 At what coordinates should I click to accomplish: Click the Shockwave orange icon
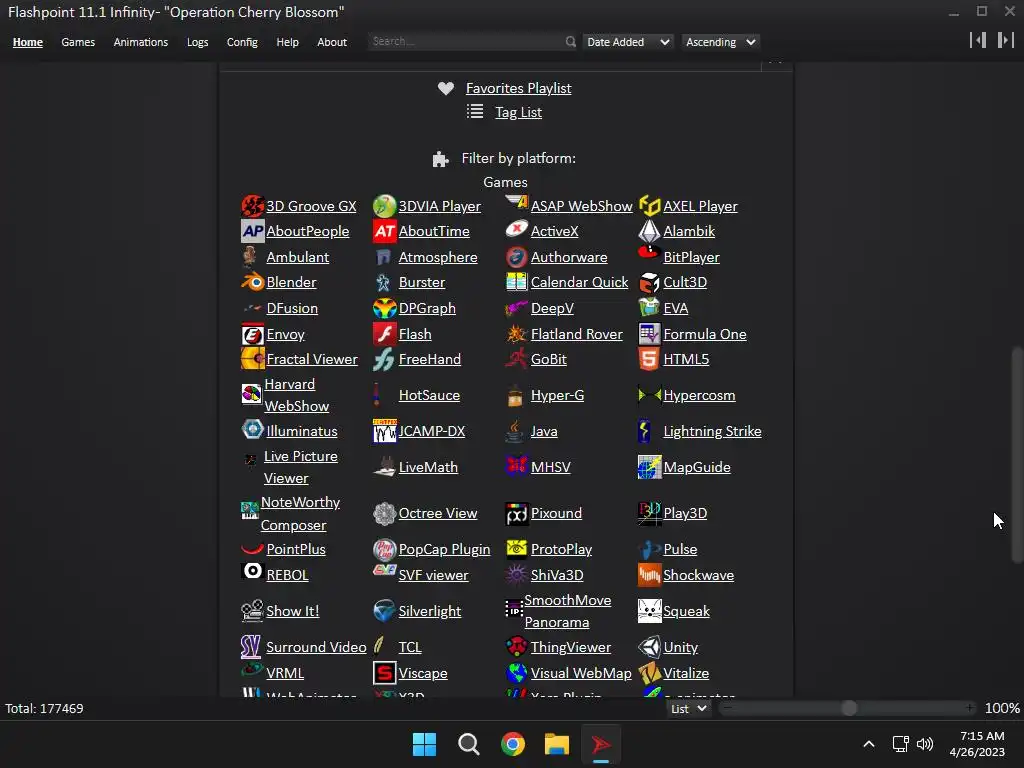point(649,575)
